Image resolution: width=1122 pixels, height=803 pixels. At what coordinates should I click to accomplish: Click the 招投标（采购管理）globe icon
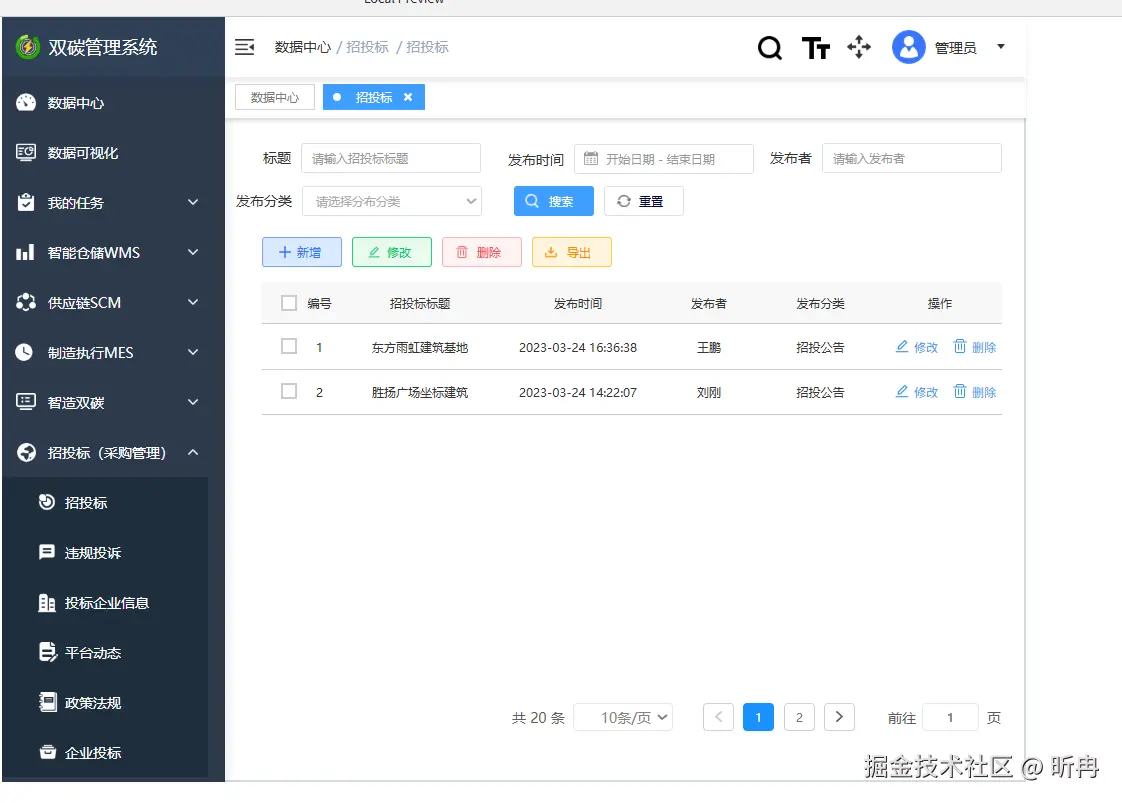pos(26,452)
